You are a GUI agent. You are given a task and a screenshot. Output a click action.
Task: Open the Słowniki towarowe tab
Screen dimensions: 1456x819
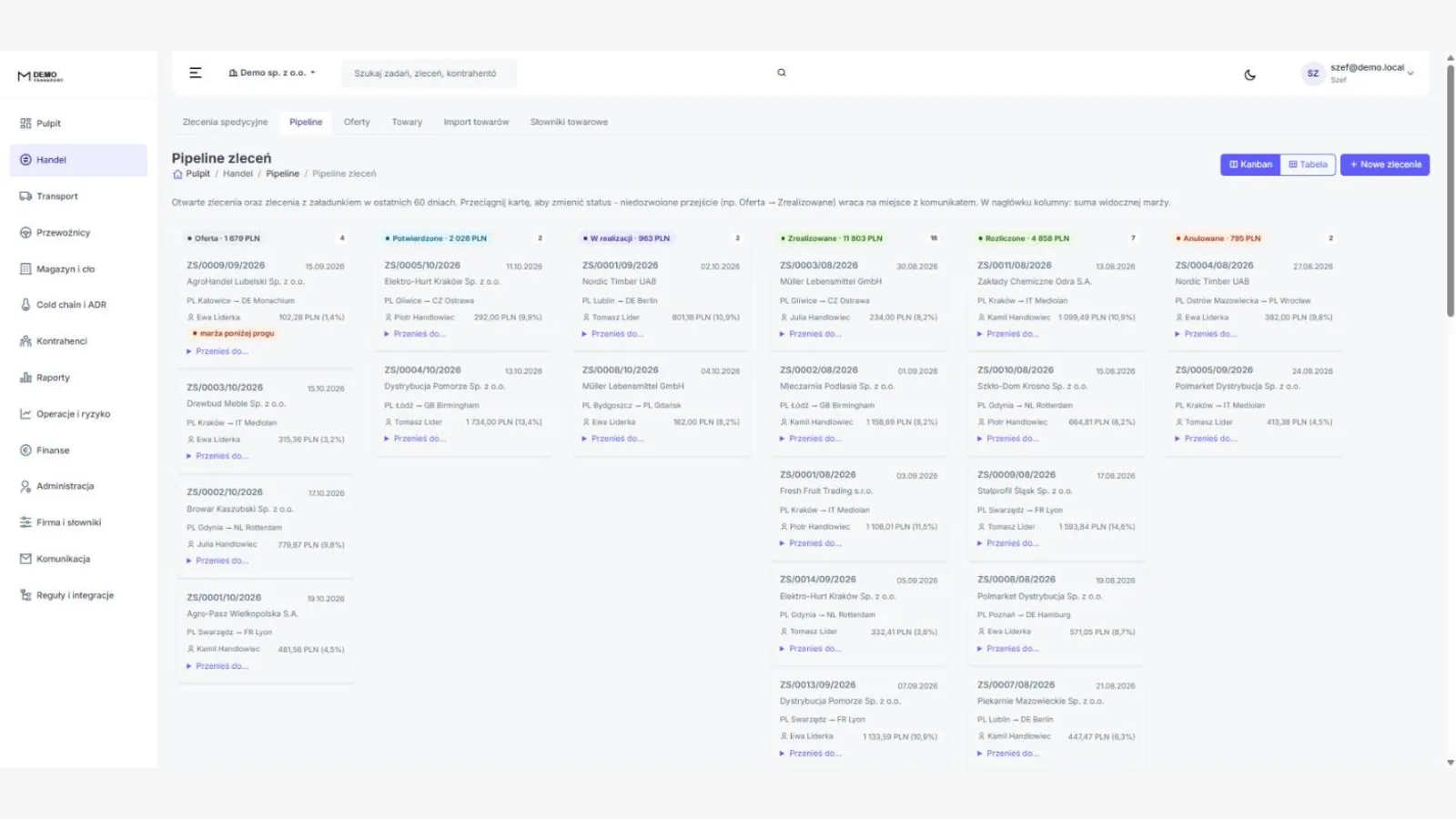(569, 122)
